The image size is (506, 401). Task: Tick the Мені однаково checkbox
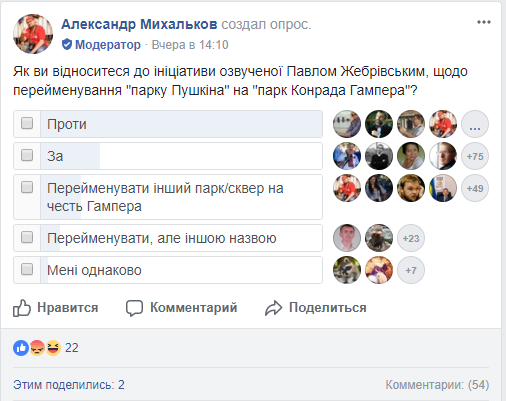[x=27, y=269]
